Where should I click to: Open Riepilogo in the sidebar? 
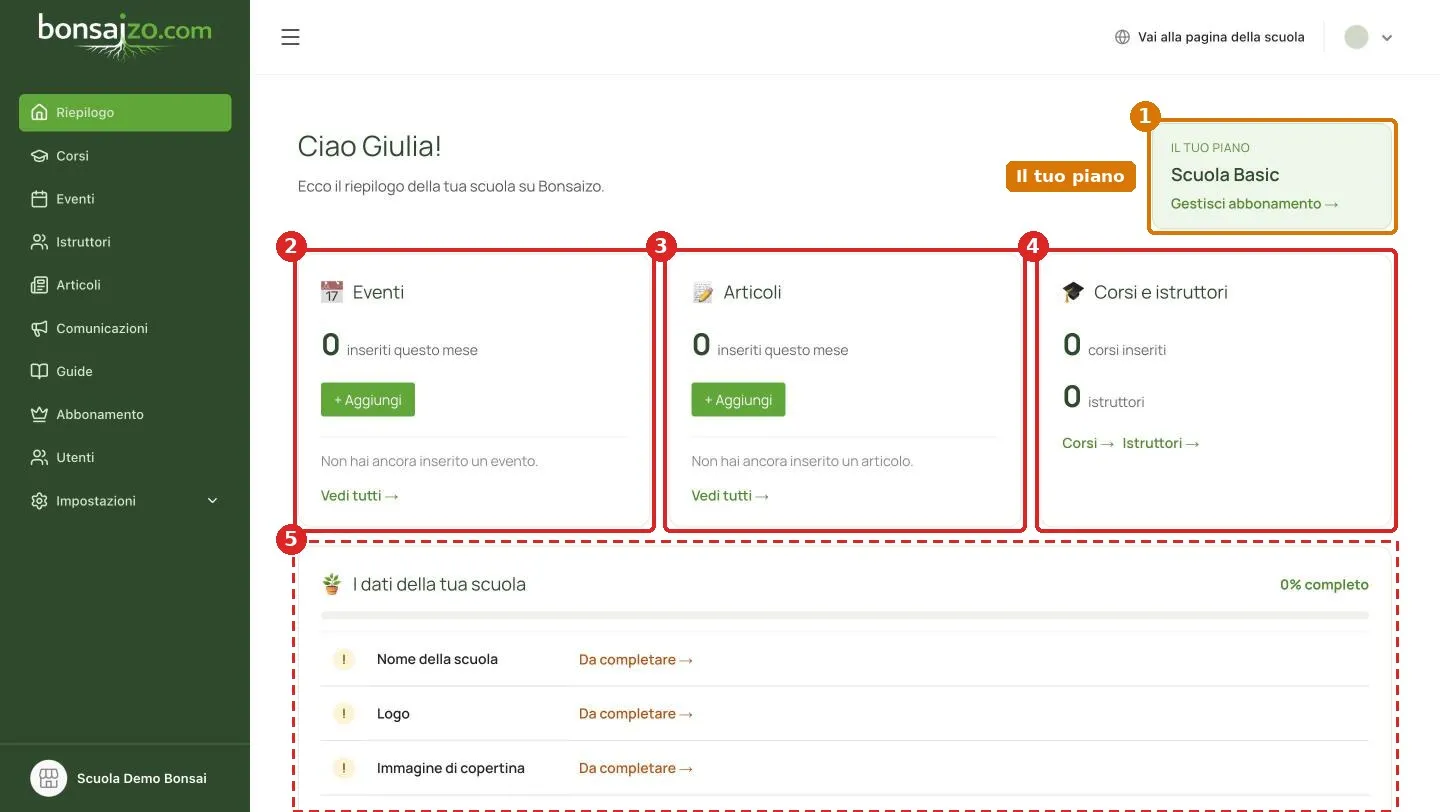coord(125,112)
